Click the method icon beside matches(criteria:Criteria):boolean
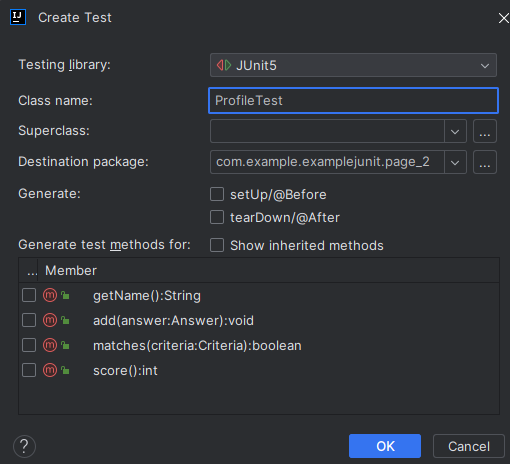This screenshot has width=510, height=464. pos(50,345)
